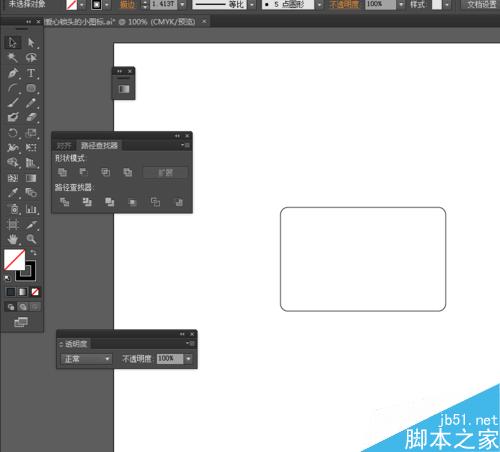
Task: Click the white fill color swatch
Action: pyautogui.click(x=14, y=259)
